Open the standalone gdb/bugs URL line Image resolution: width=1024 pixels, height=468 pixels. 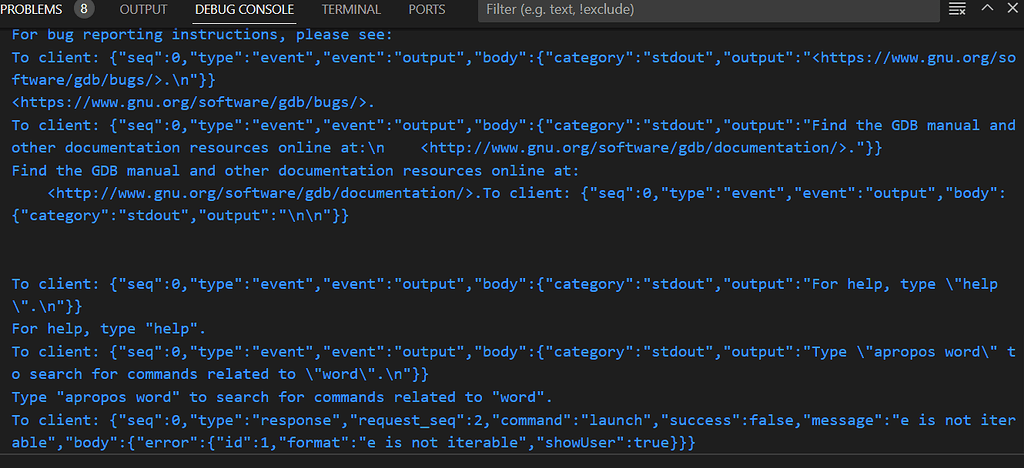click(193, 102)
